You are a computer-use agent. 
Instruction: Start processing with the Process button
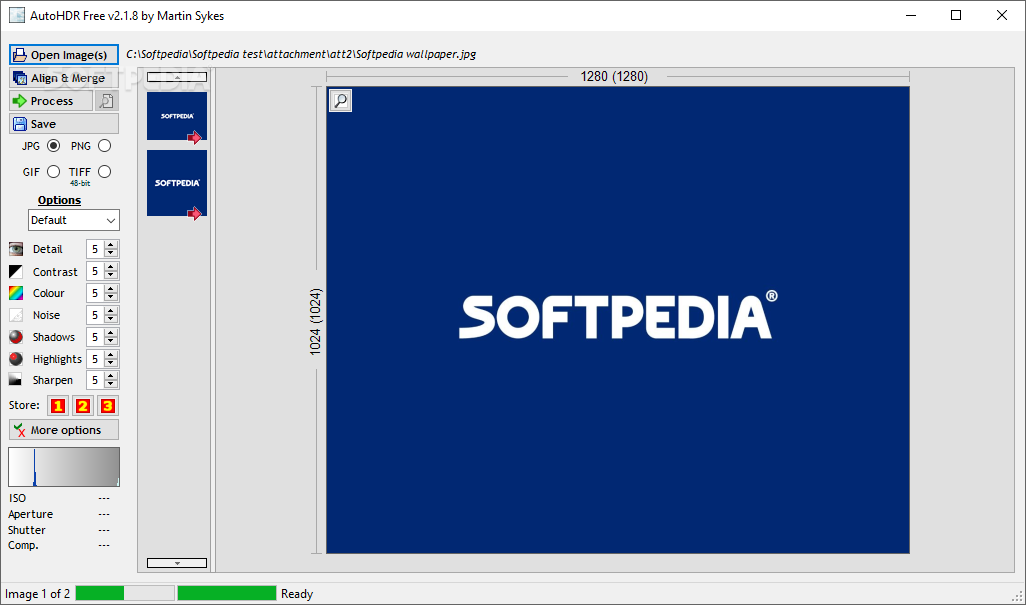tap(51, 101)
